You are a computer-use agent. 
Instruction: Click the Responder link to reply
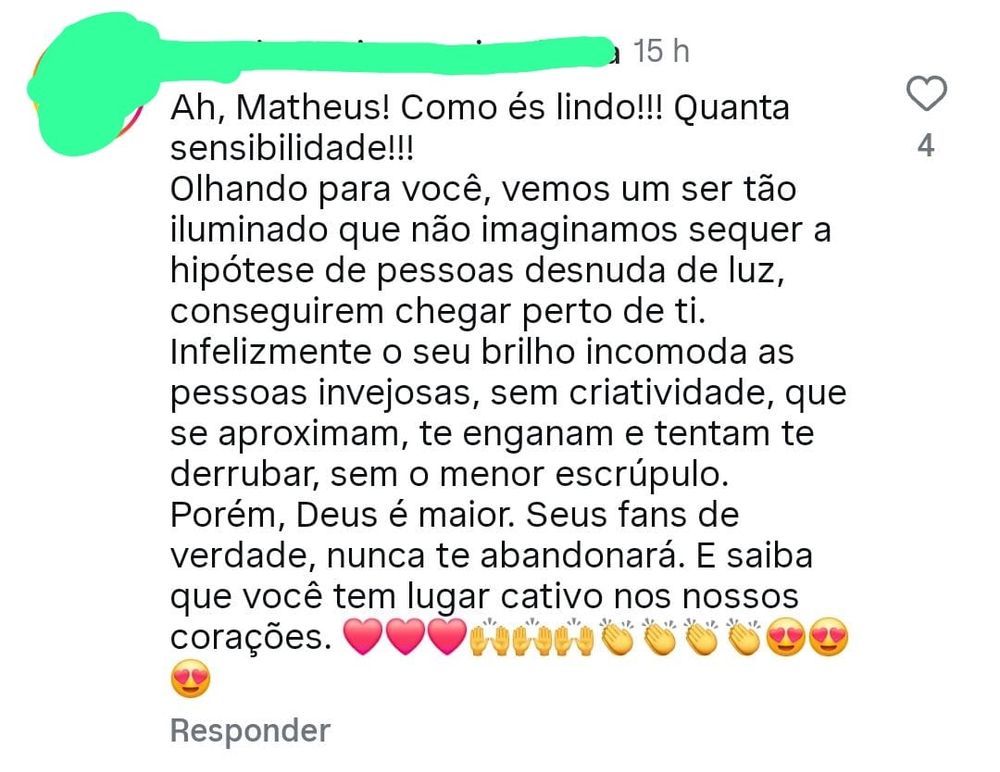[x=250, y=731]
